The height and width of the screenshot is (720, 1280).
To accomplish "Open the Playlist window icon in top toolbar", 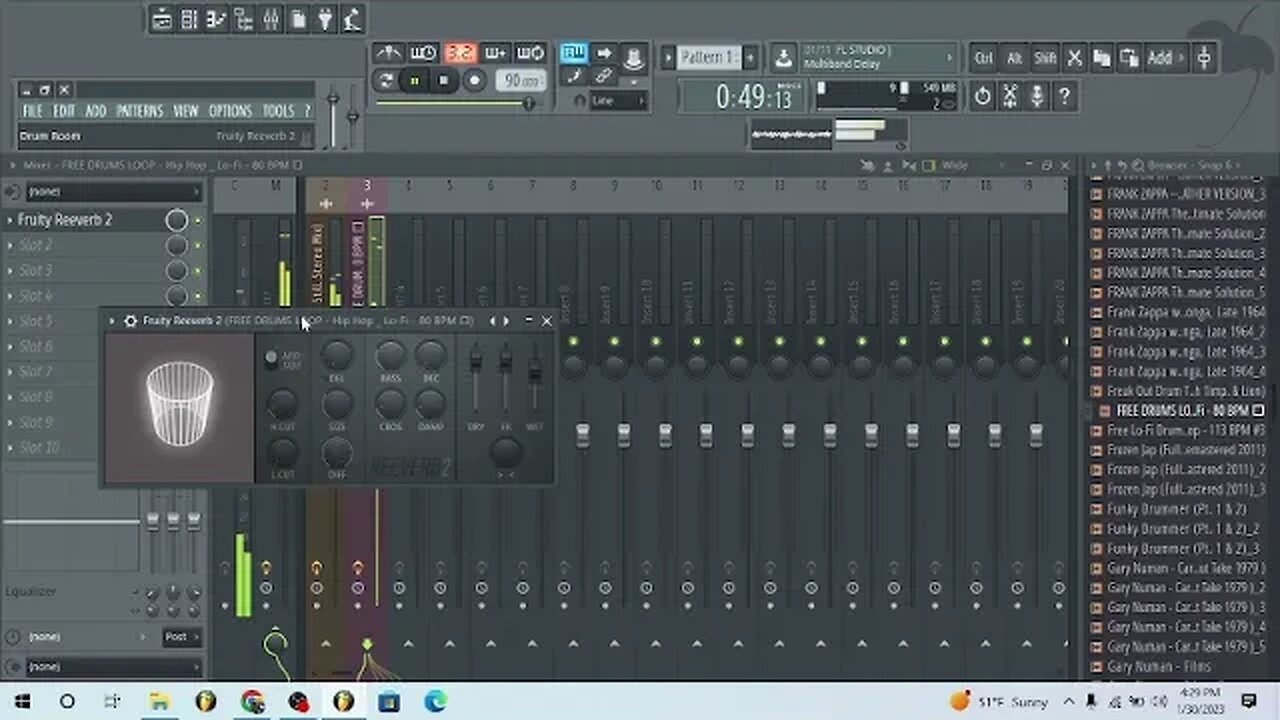I will [162, 19].
